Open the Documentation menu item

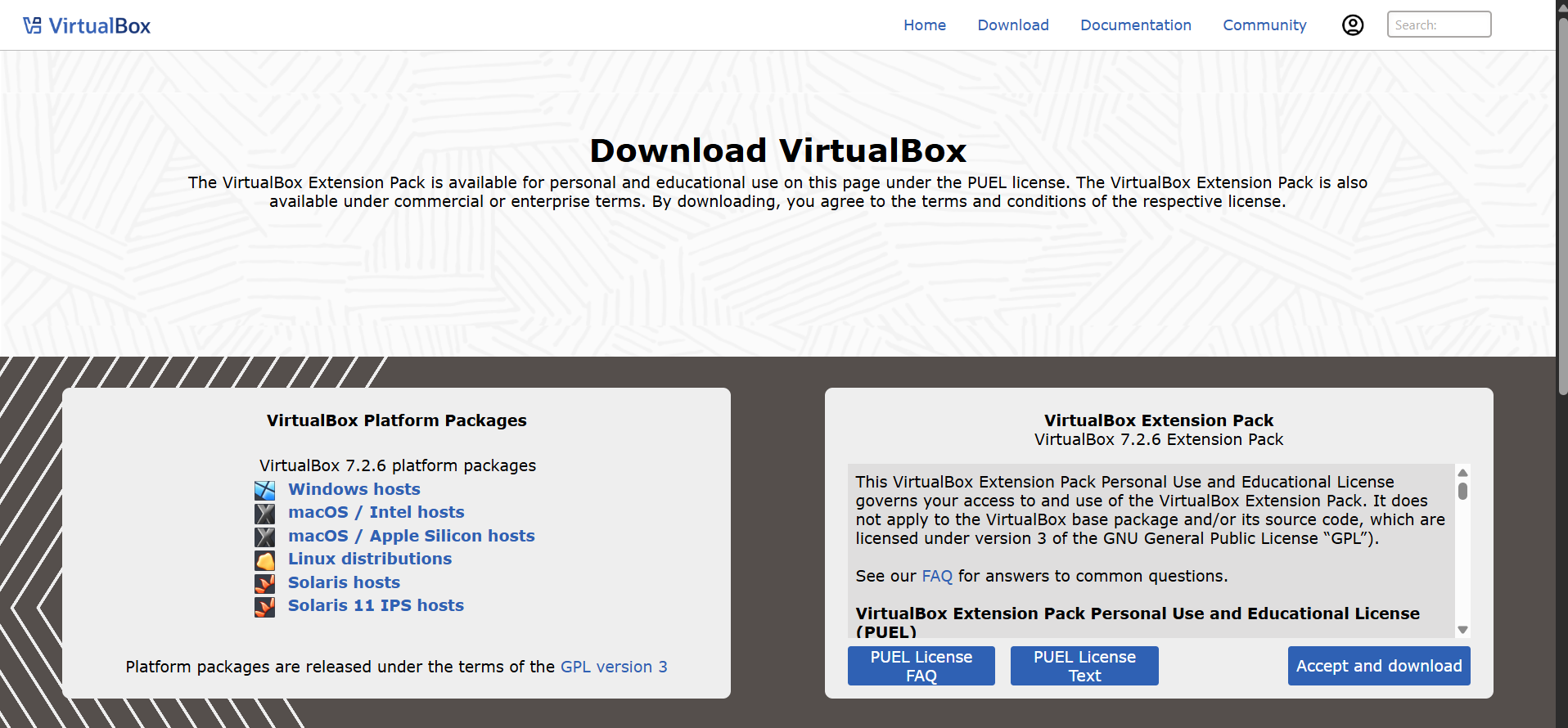1136,25
